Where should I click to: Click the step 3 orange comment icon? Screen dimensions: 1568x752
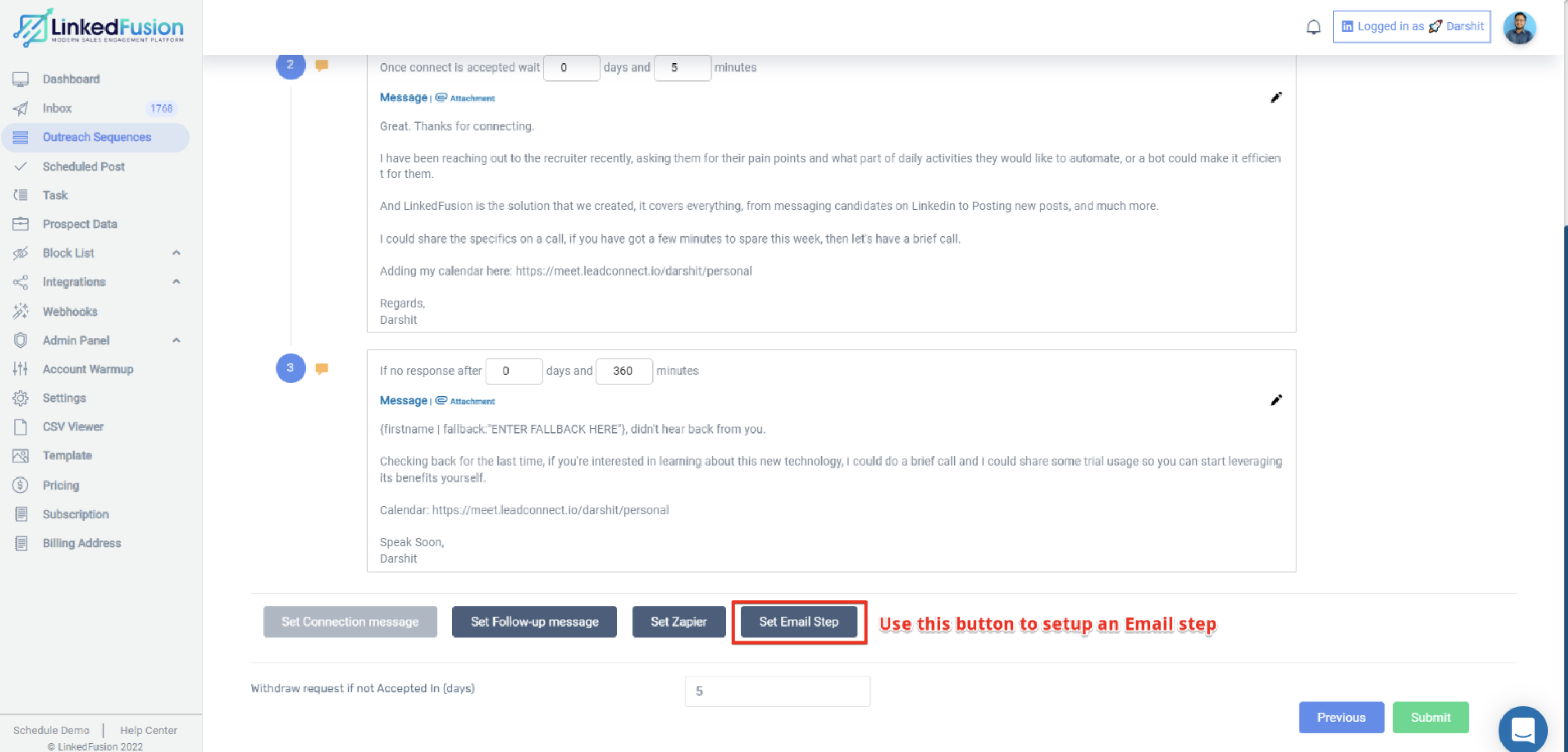click(x=321, y=369)
